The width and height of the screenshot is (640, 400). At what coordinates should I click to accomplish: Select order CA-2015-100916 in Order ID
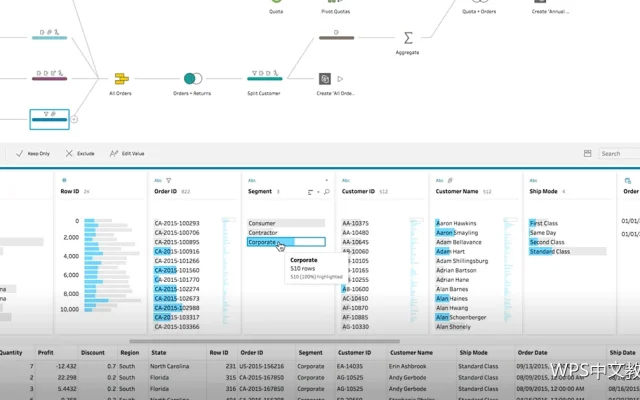177,251
